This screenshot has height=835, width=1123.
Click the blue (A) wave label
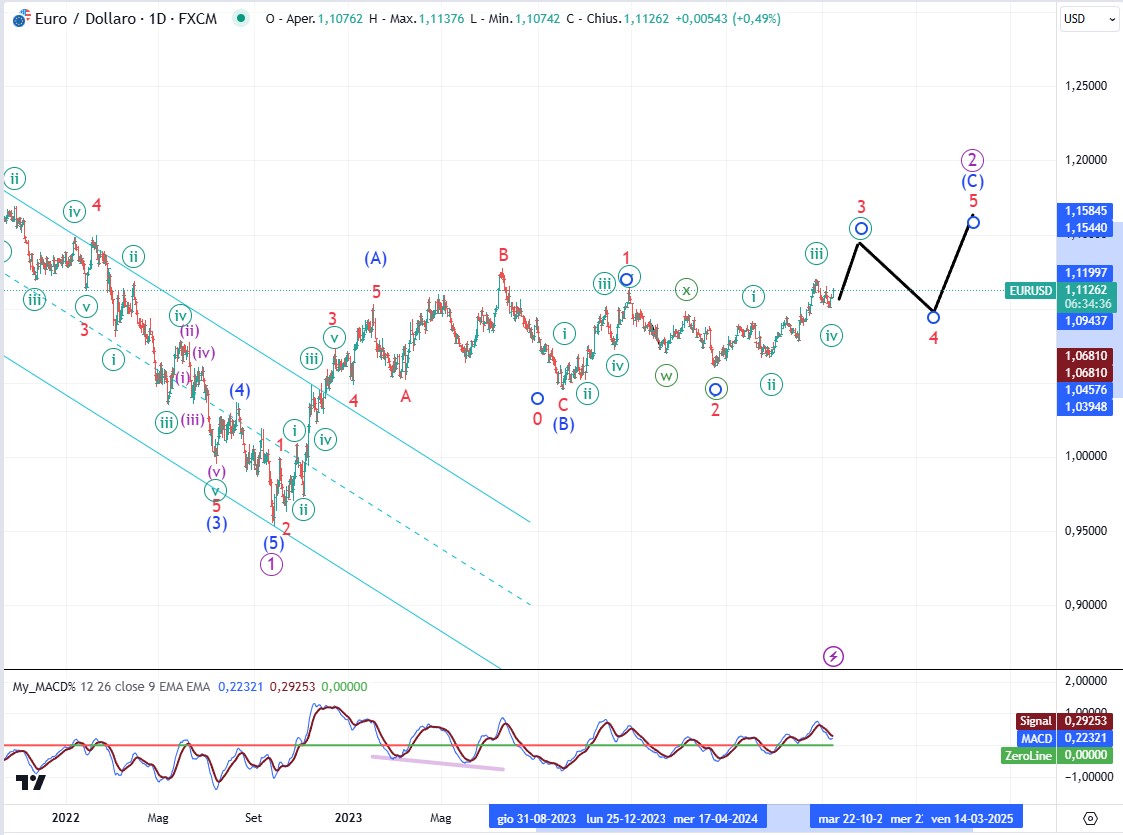tap(375, 259)
